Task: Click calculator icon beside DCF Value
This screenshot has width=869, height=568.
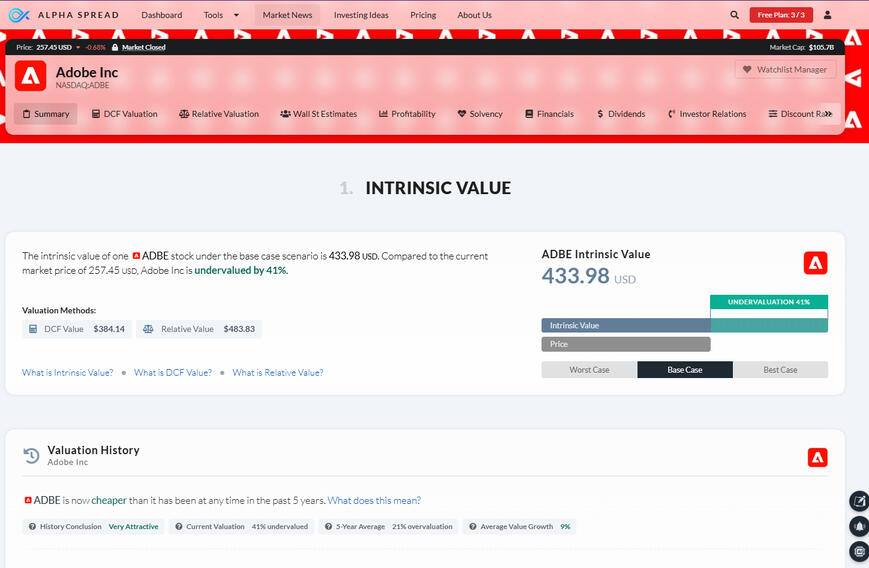Action: 33,329
